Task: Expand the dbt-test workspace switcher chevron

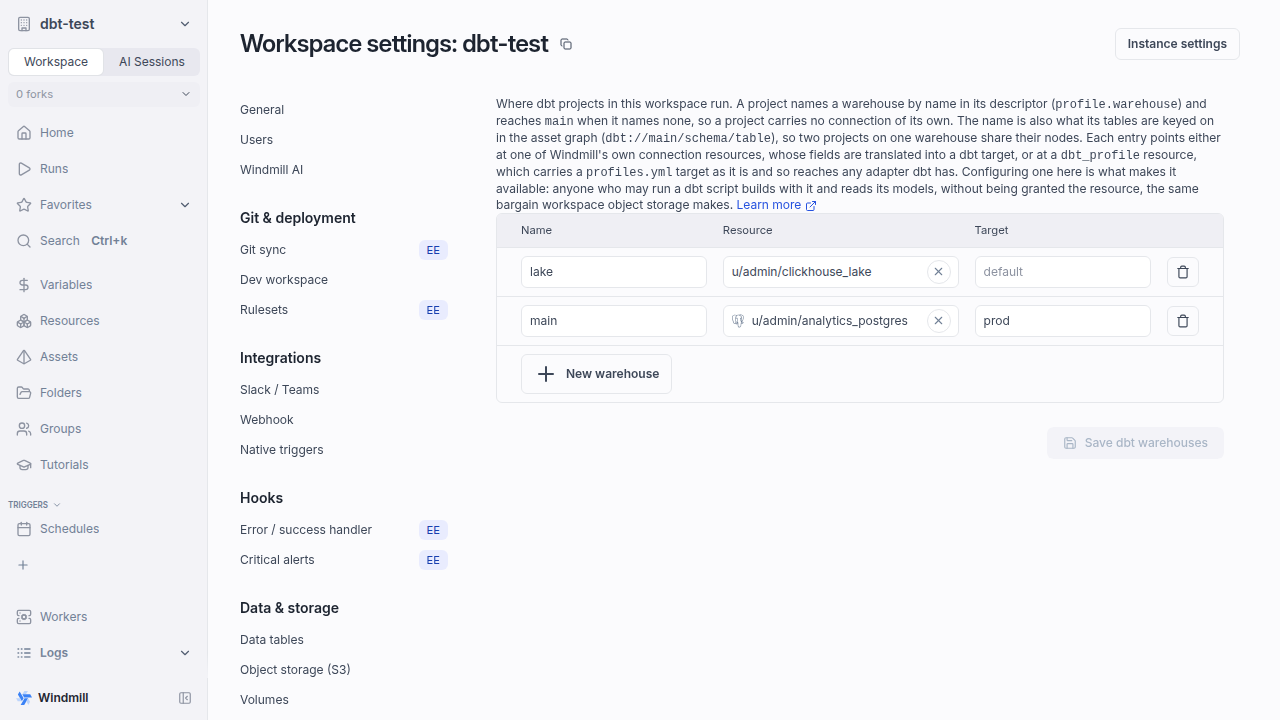Action: tap(184, 24)
